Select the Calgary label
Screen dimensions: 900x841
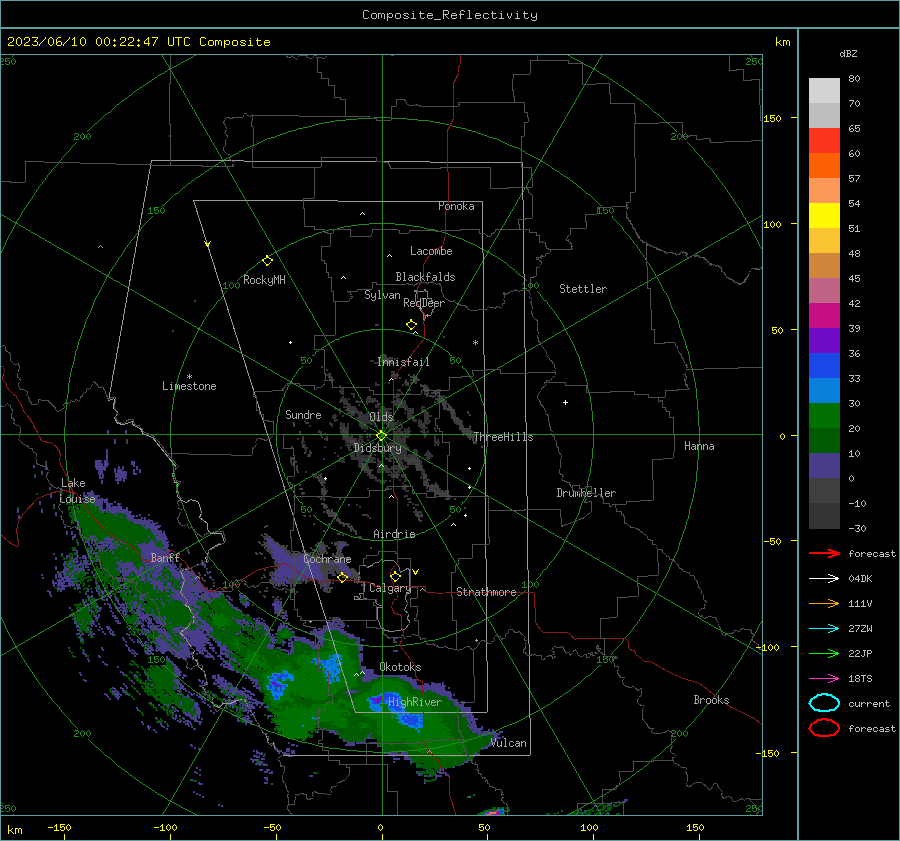pos(390,588)
